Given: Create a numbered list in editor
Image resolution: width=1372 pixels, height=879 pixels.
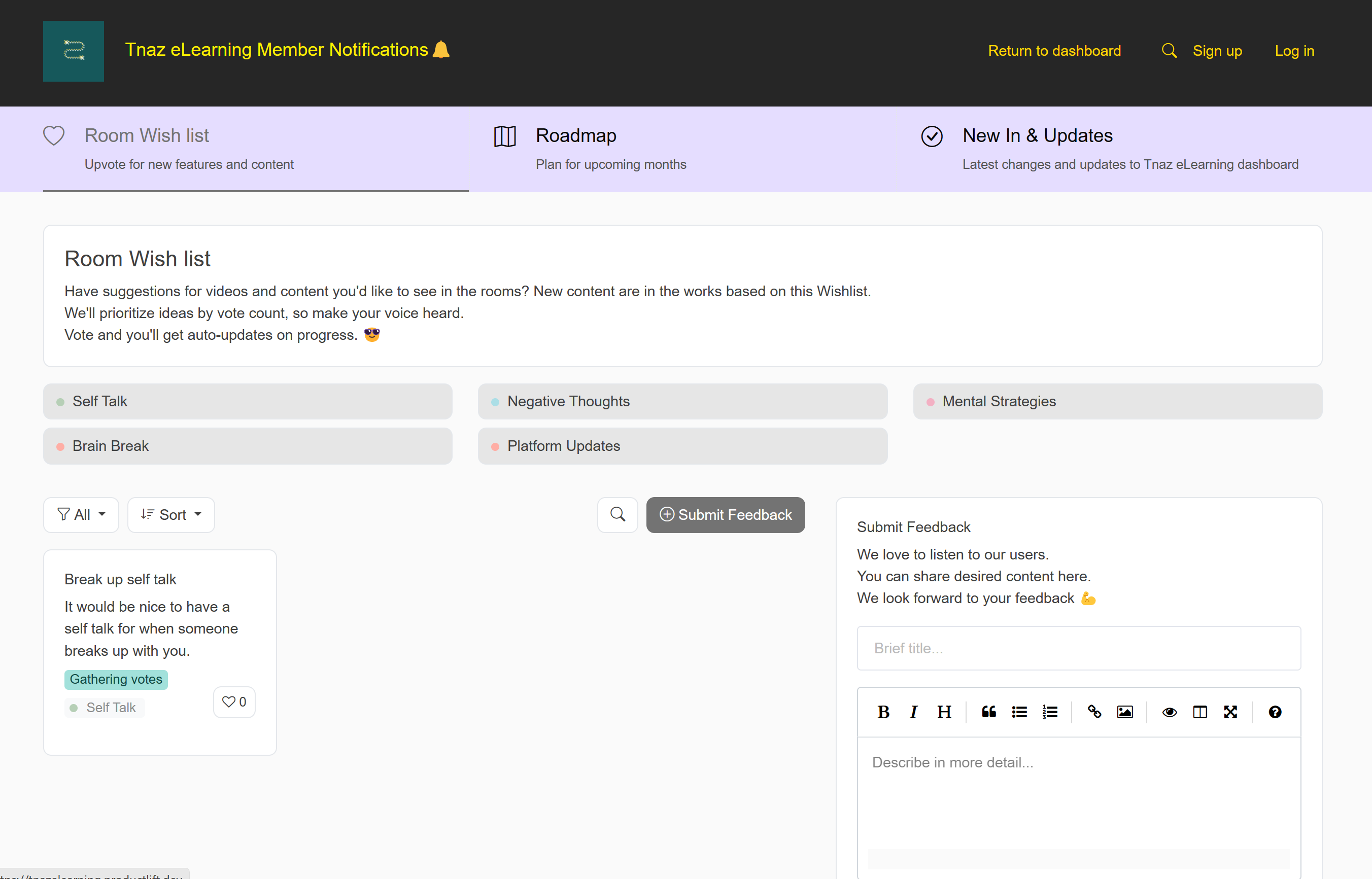Looking at the screenshot, I should (x=1050, y=712).
